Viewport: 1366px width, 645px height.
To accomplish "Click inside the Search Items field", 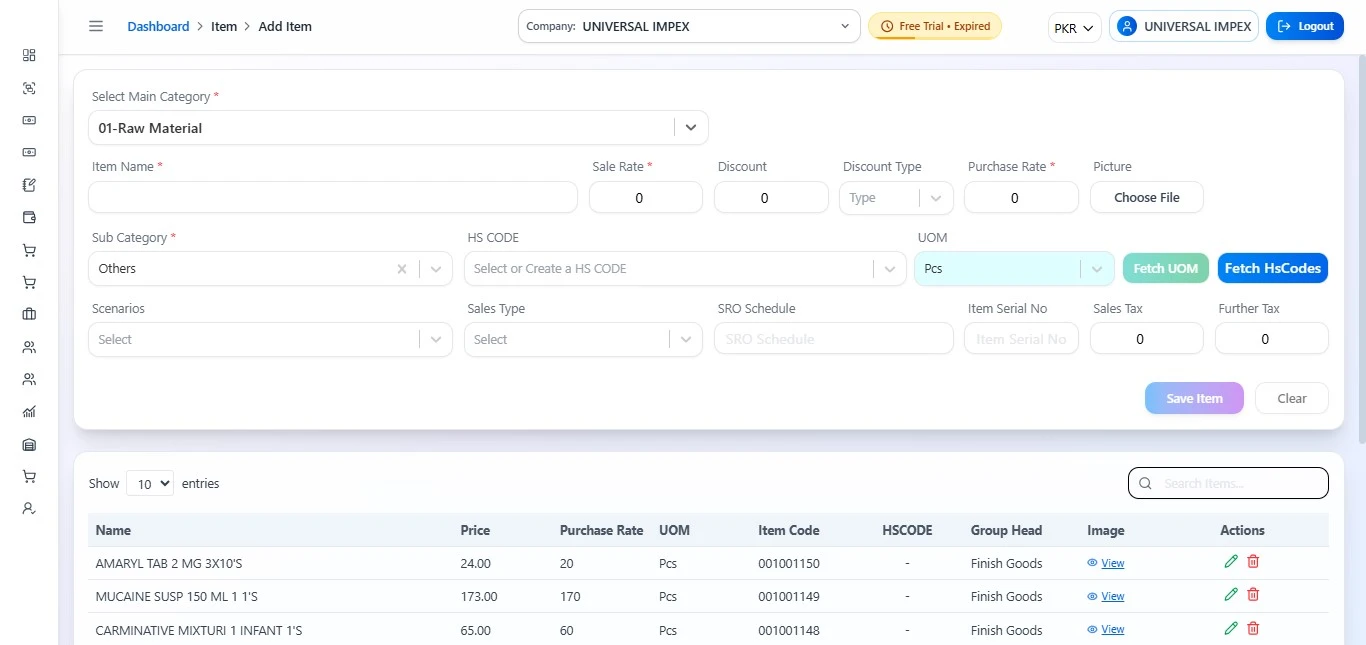I will click(1228, 483).
